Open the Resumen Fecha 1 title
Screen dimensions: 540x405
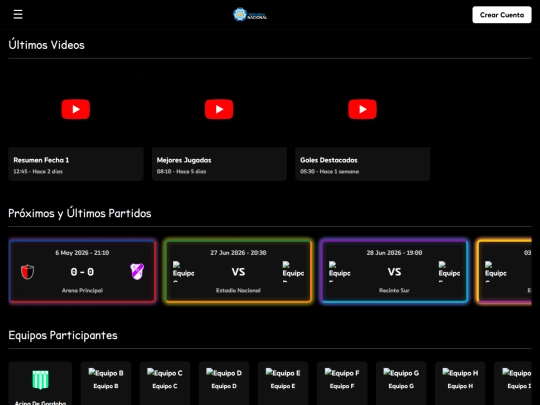click(x=41, y=160)
